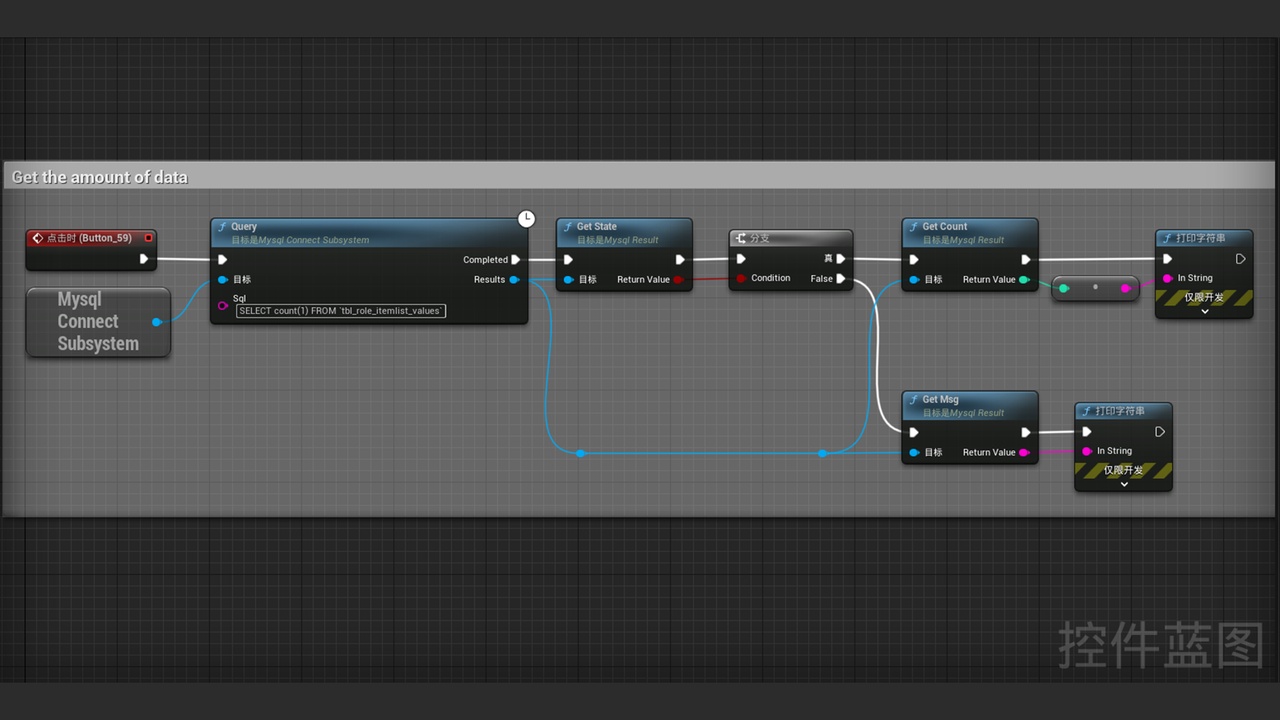
Task: Click the exec input pin of the Get Msg node
Action: pyautogui.click(x=914, y=433)
